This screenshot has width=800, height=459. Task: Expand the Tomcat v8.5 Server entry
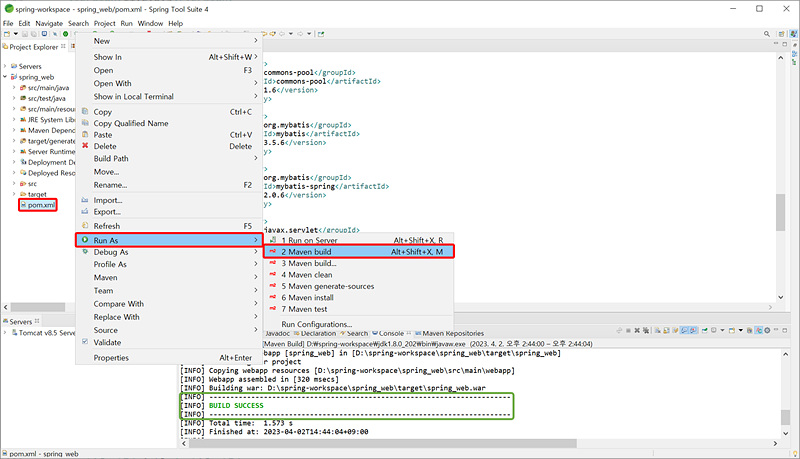5,333
